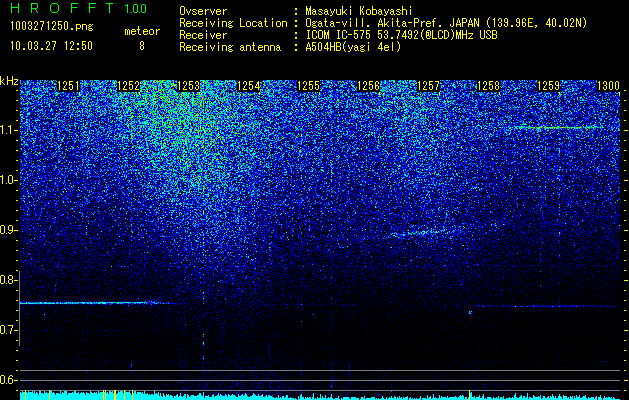The image size is (629, 400).
Task: Click the 1254 time label
Action: coord(248,86)
